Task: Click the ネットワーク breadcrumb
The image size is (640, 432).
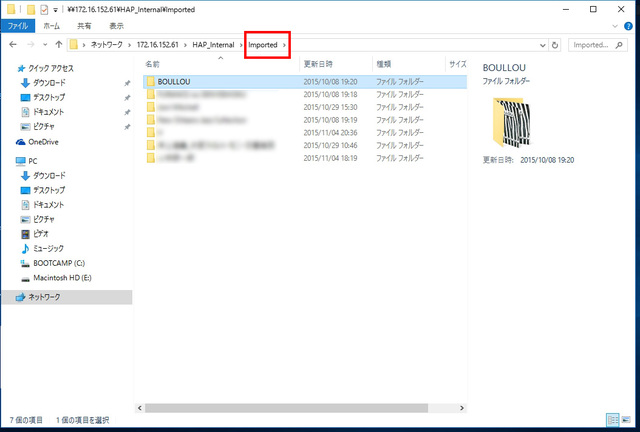Action: pos(107,45)
